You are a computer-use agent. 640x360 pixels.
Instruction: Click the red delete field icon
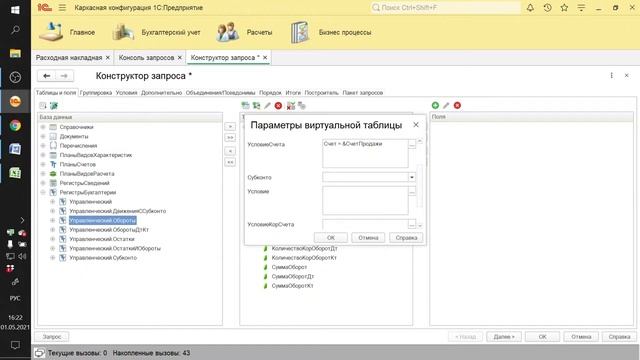457,105
